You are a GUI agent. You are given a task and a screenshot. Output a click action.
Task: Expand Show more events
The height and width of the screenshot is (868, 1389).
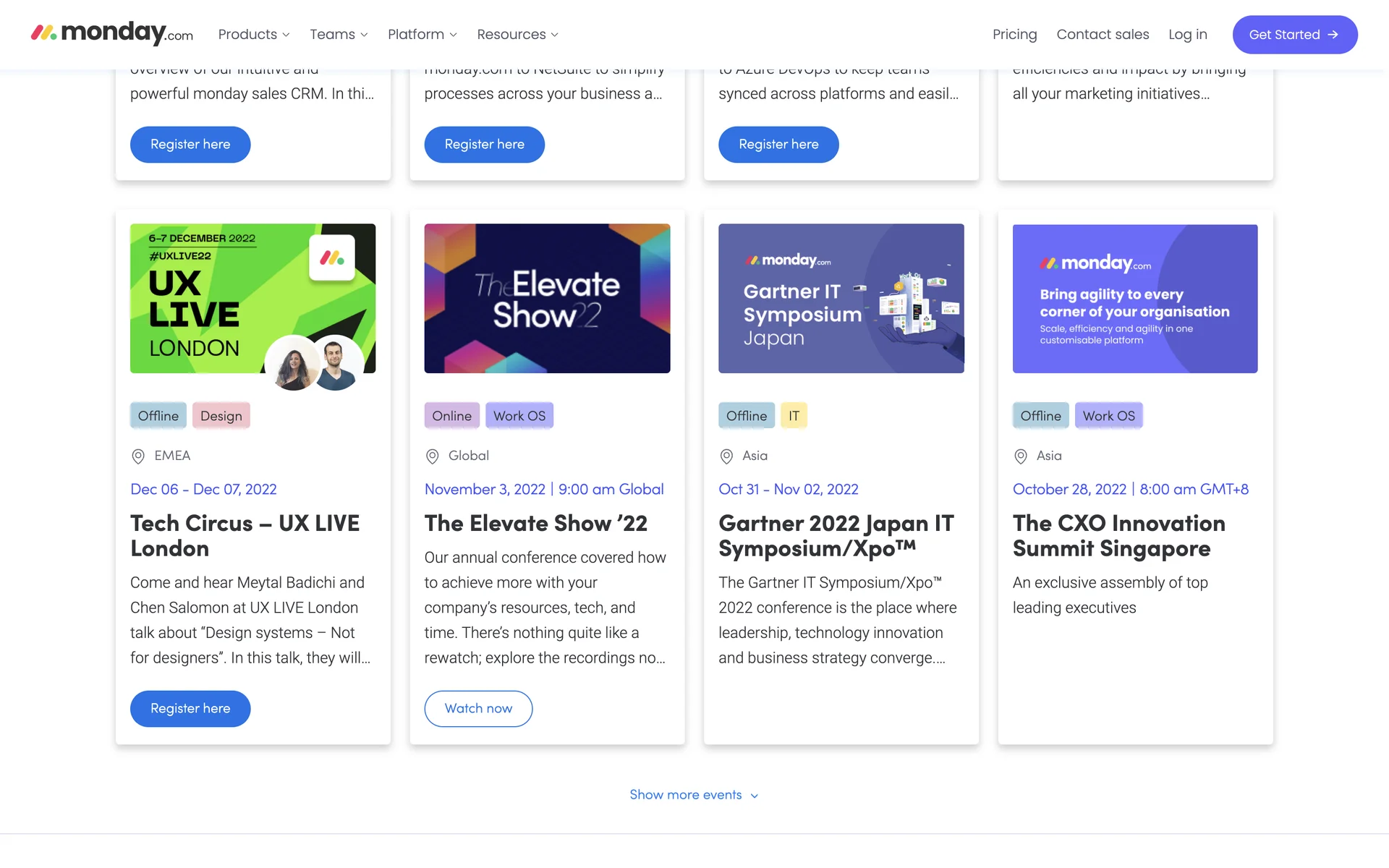pyautogui.click(x=693, y=795)
